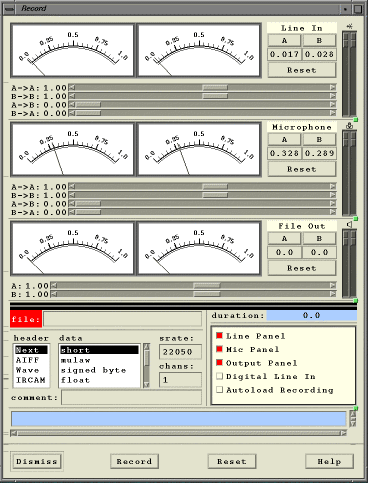Click the Microphone vertical gain slider
The height and width of the screenshot is (483, 368).
coord(349,173)
